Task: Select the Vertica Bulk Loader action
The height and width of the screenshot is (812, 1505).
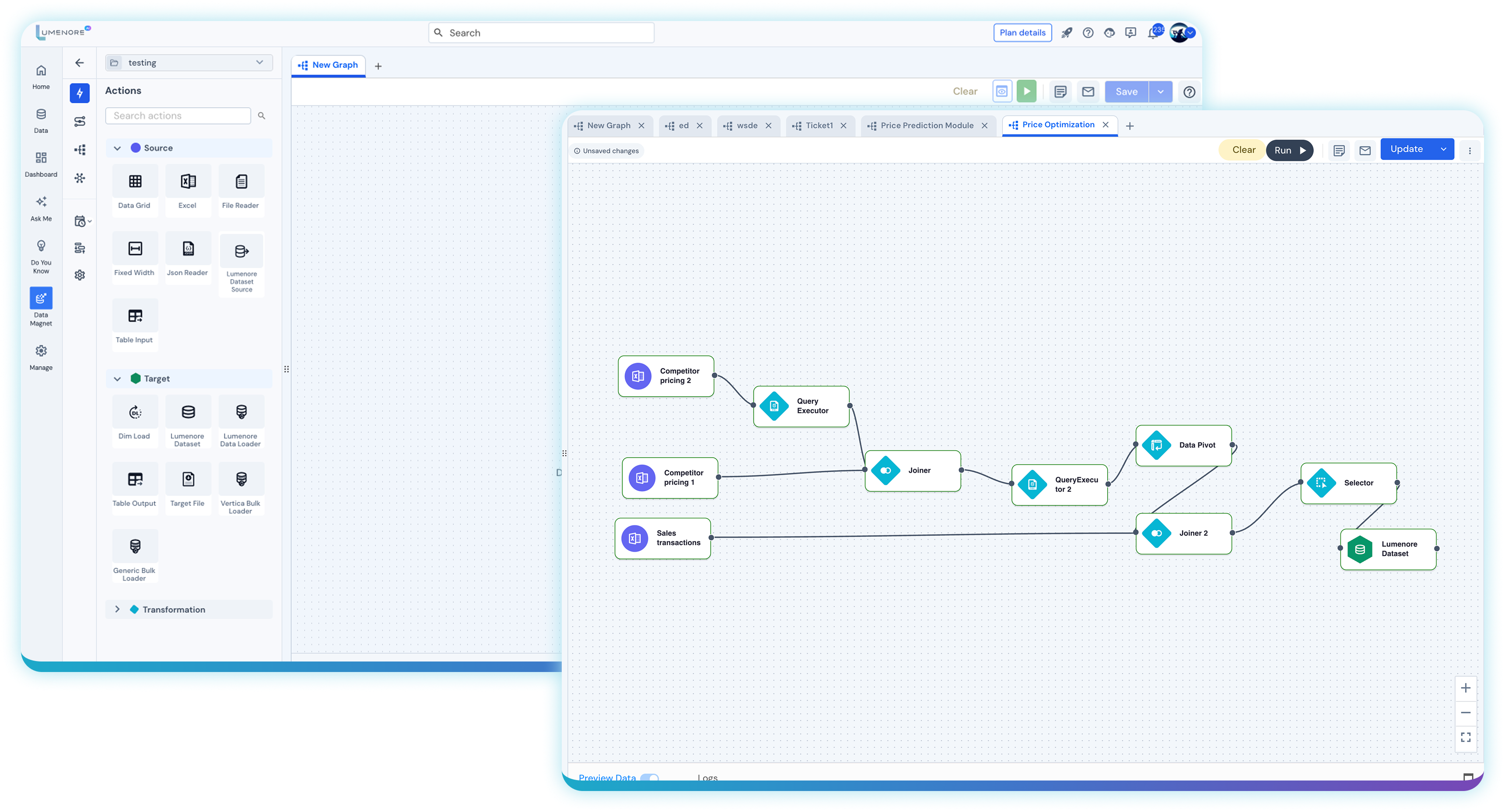Action: tap(241, 489)
